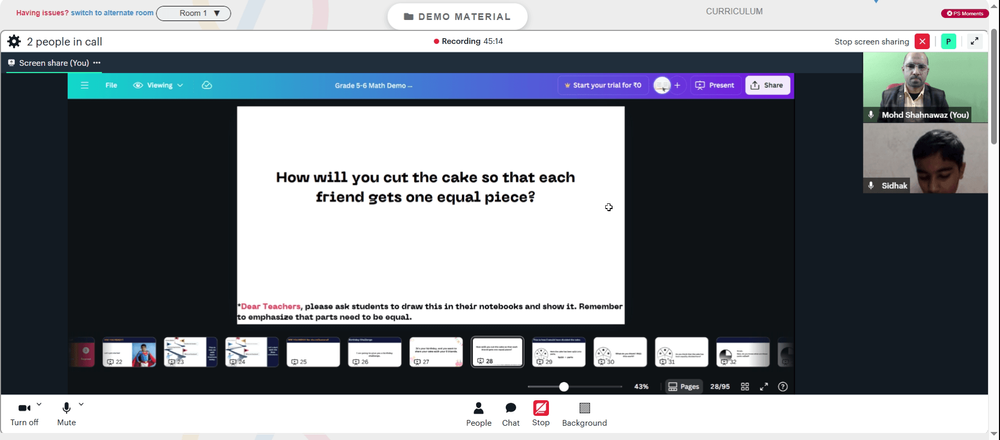This screenshot has height=440, width=1000.
Task: Click Mohd Shahnawaz's video tile
Action: (x=925, y=87)
